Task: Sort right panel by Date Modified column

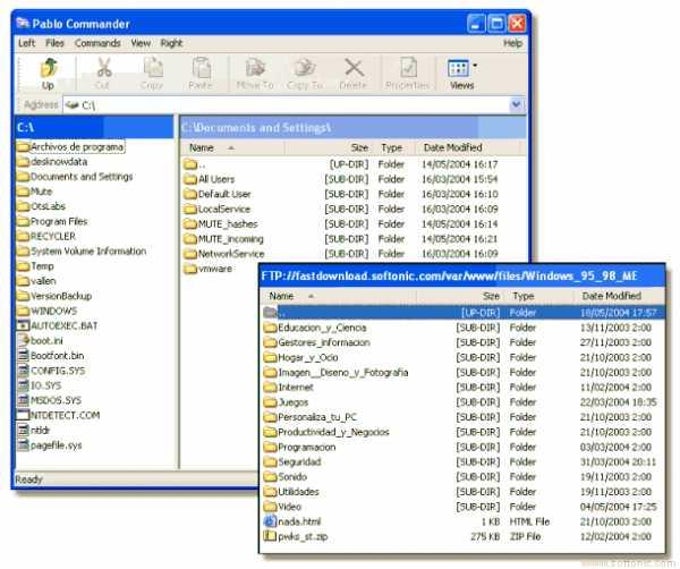Action: coord(468,148)
